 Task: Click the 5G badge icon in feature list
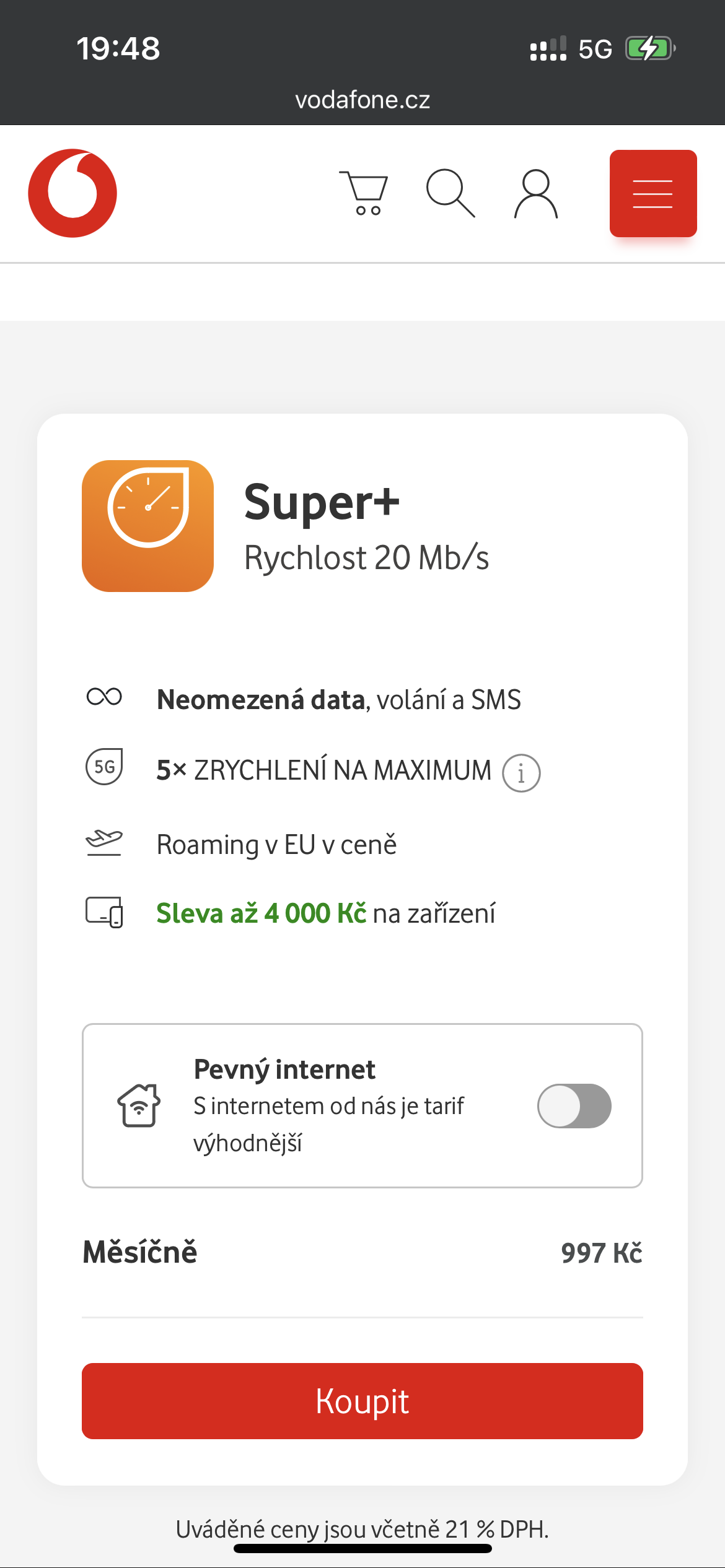pyautogui.click(x=104, y=767)
